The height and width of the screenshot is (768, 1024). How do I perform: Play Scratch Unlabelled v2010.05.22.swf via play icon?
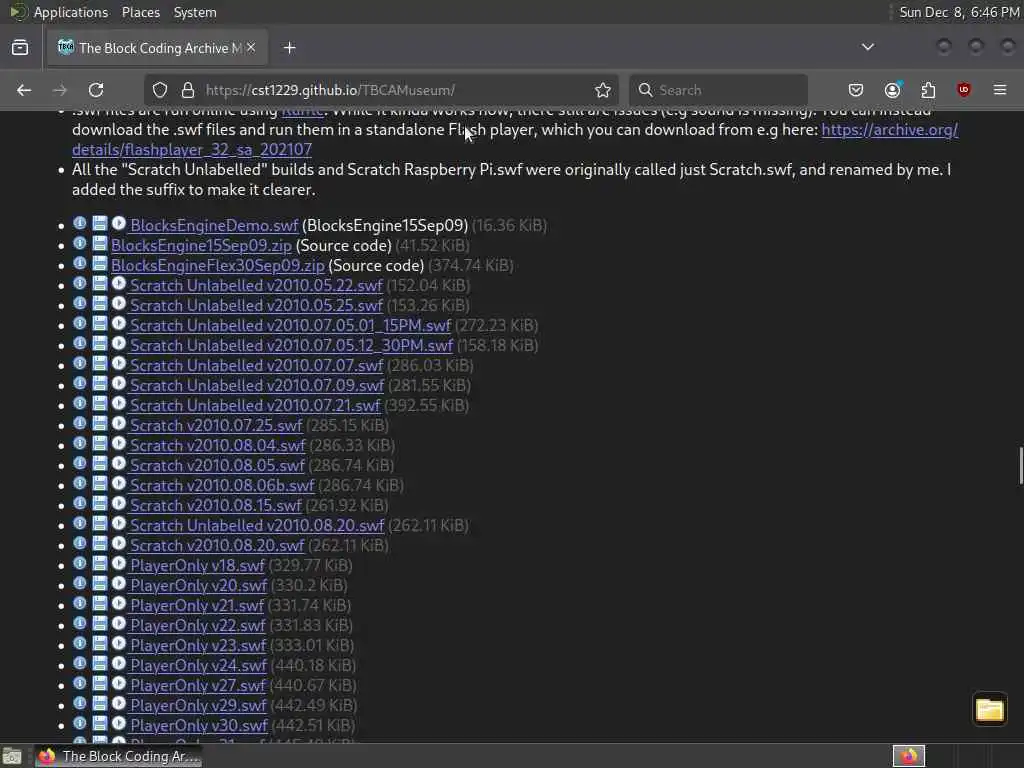[x=118, y=283]
